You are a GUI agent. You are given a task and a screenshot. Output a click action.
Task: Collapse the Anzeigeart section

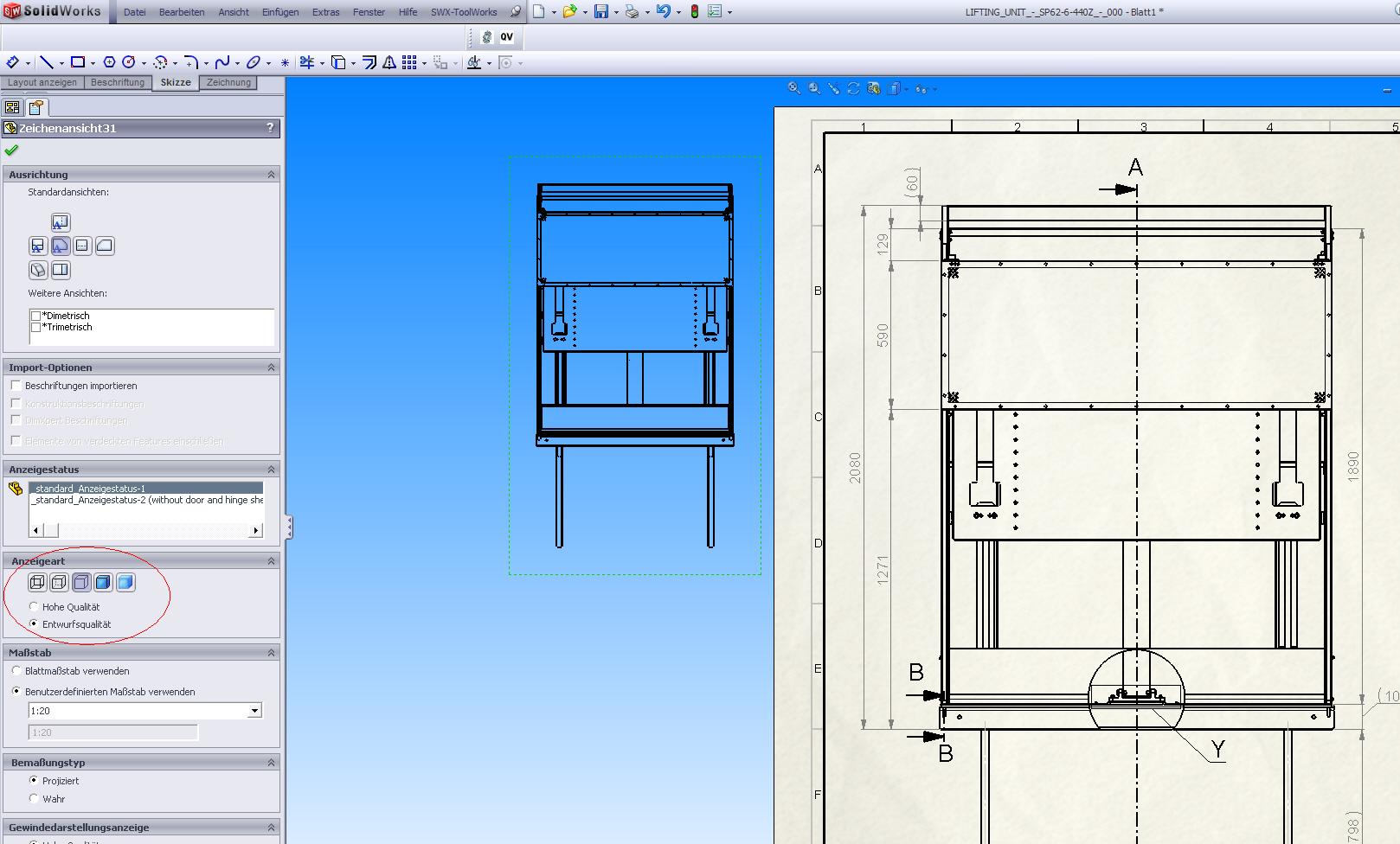271,561
